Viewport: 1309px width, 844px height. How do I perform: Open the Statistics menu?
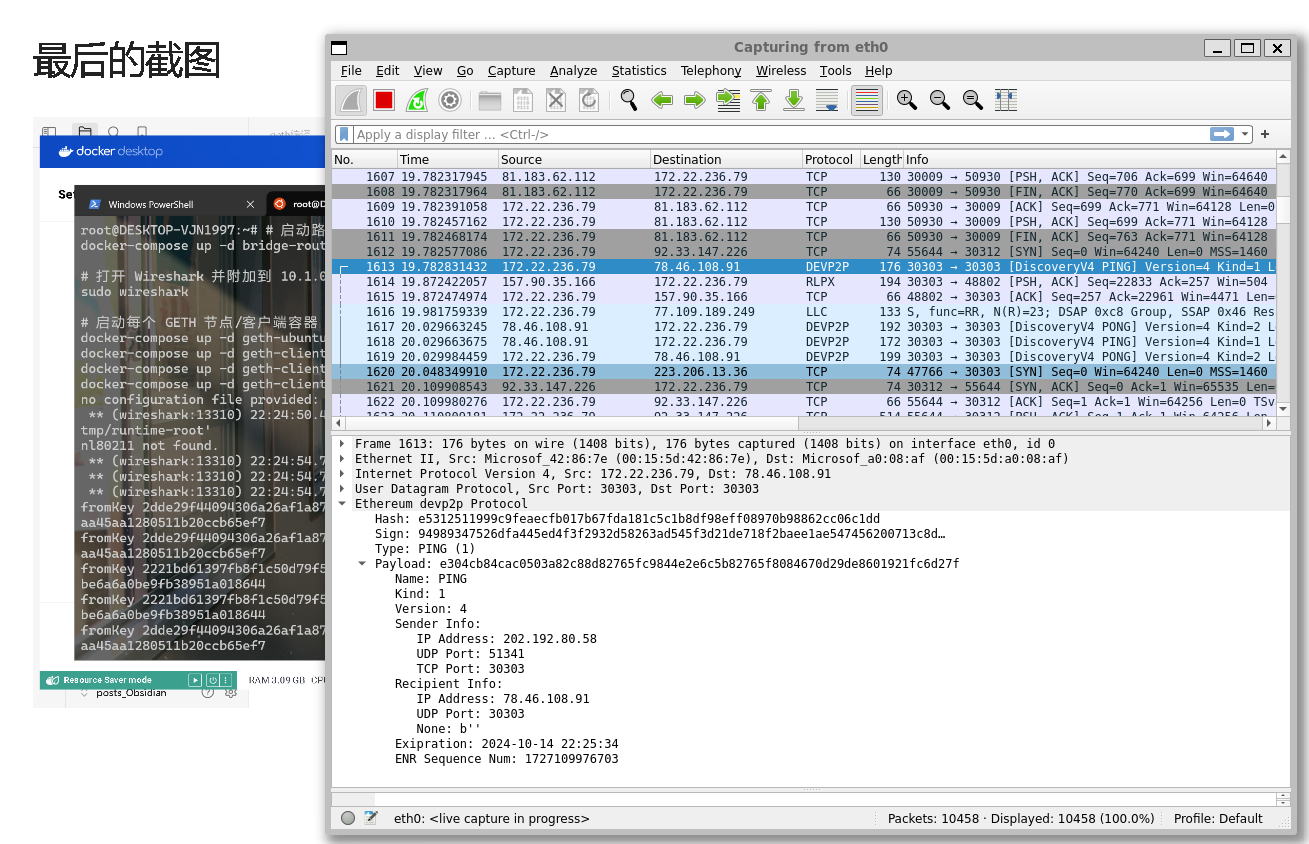pos(638,71)
